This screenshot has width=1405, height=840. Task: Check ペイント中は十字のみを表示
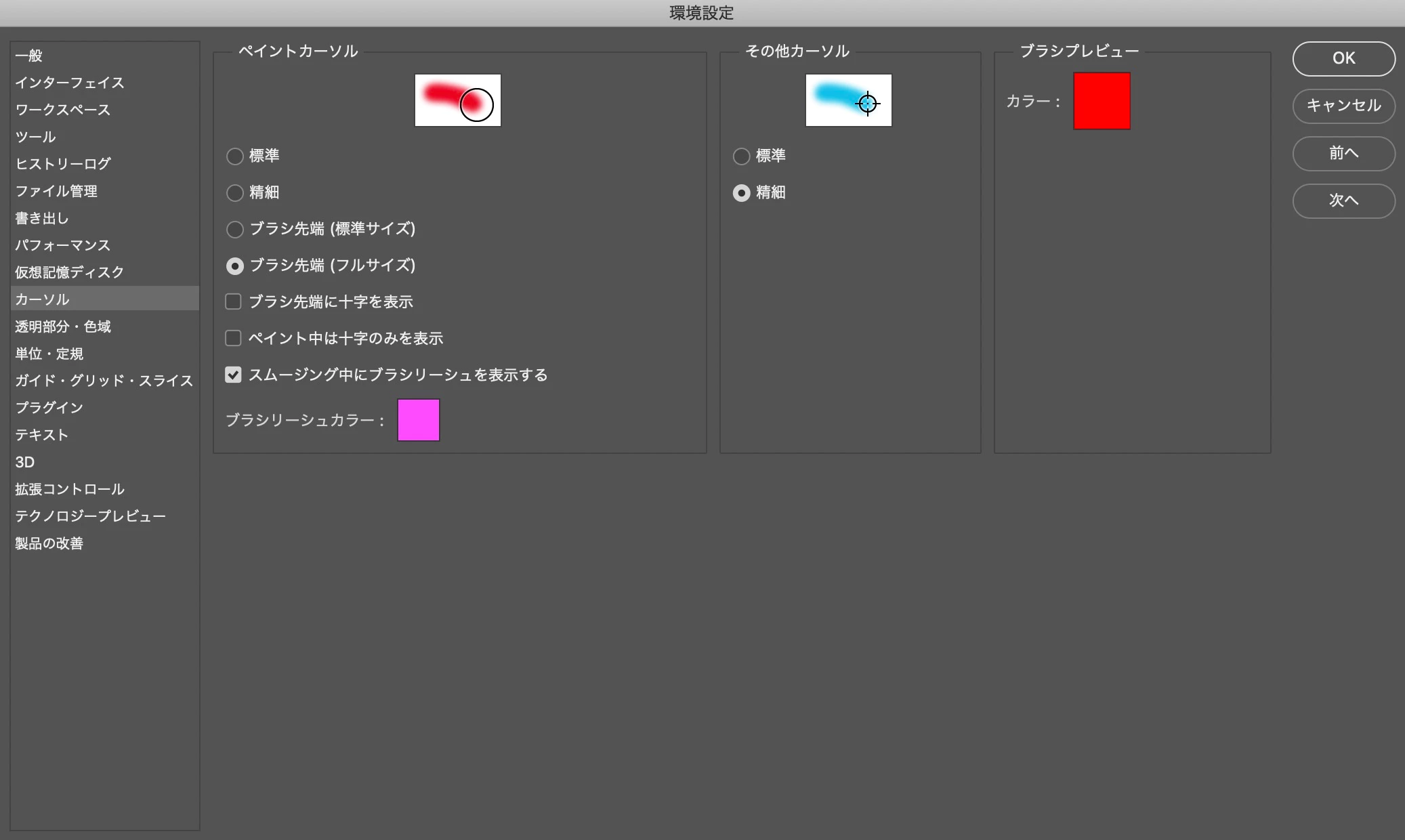pos(233,338)
